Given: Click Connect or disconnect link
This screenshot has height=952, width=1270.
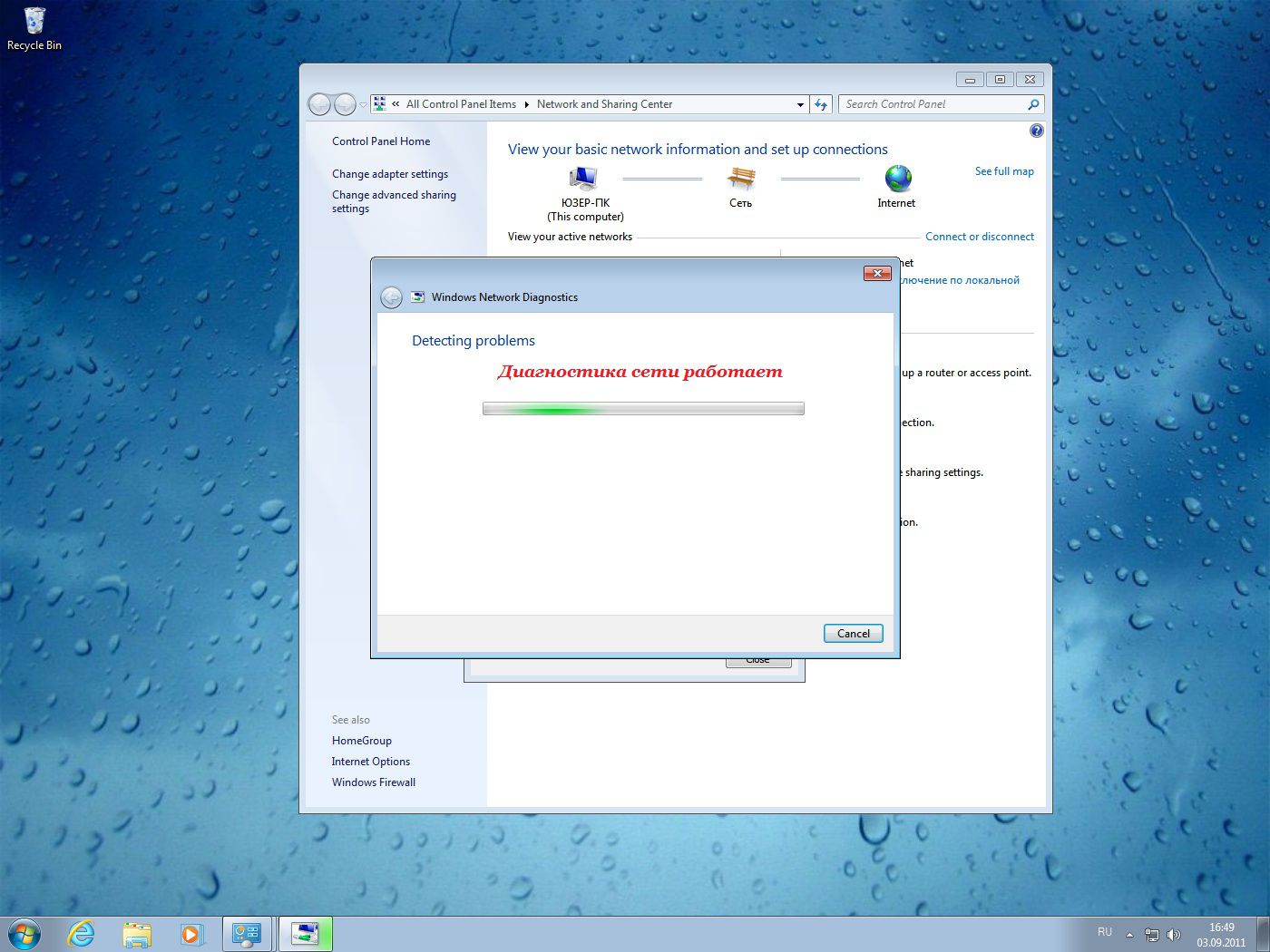Looking at the screenshot, I should coord(980,237).
